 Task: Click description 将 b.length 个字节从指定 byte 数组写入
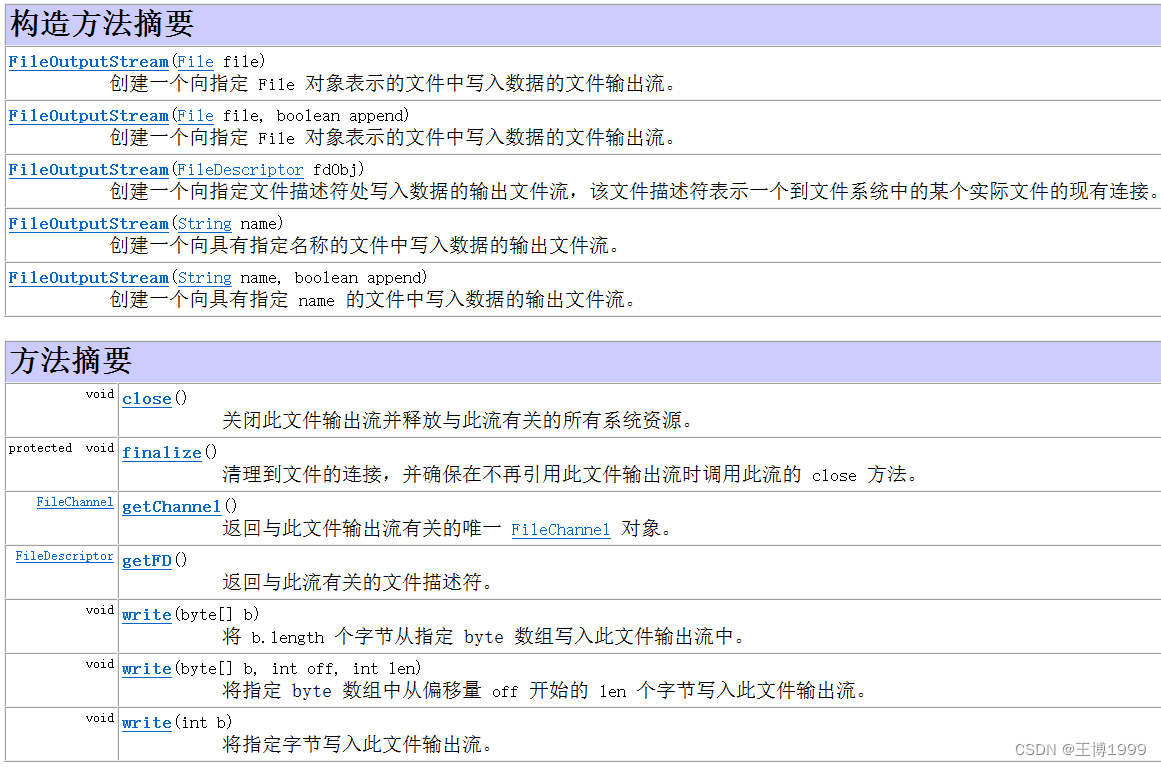[486, 637]
